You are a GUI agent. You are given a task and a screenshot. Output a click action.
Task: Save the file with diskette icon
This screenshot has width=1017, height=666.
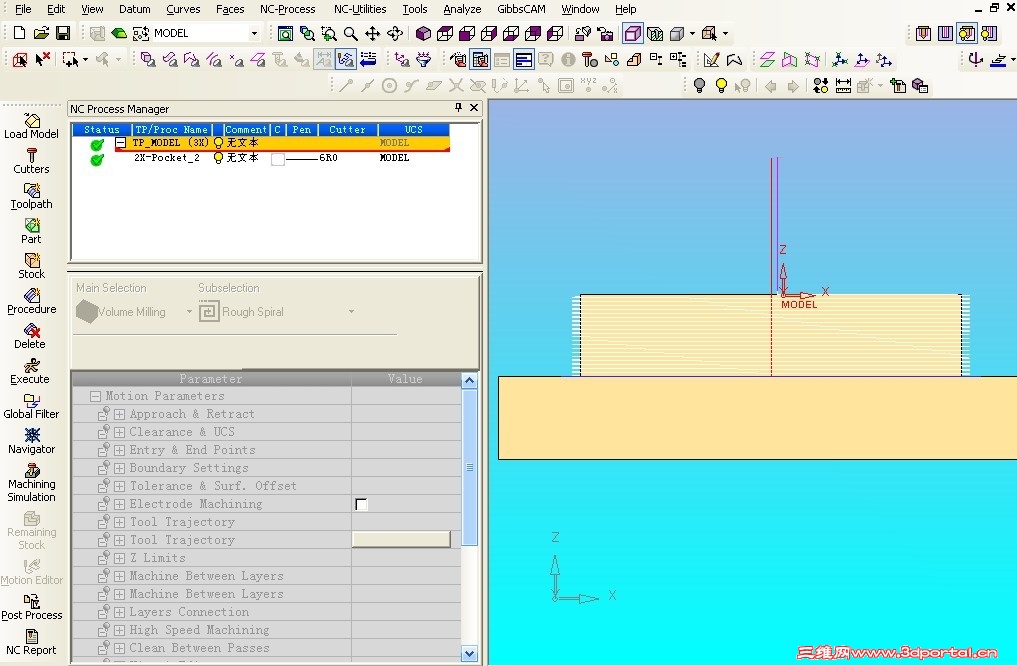[63, 33]
